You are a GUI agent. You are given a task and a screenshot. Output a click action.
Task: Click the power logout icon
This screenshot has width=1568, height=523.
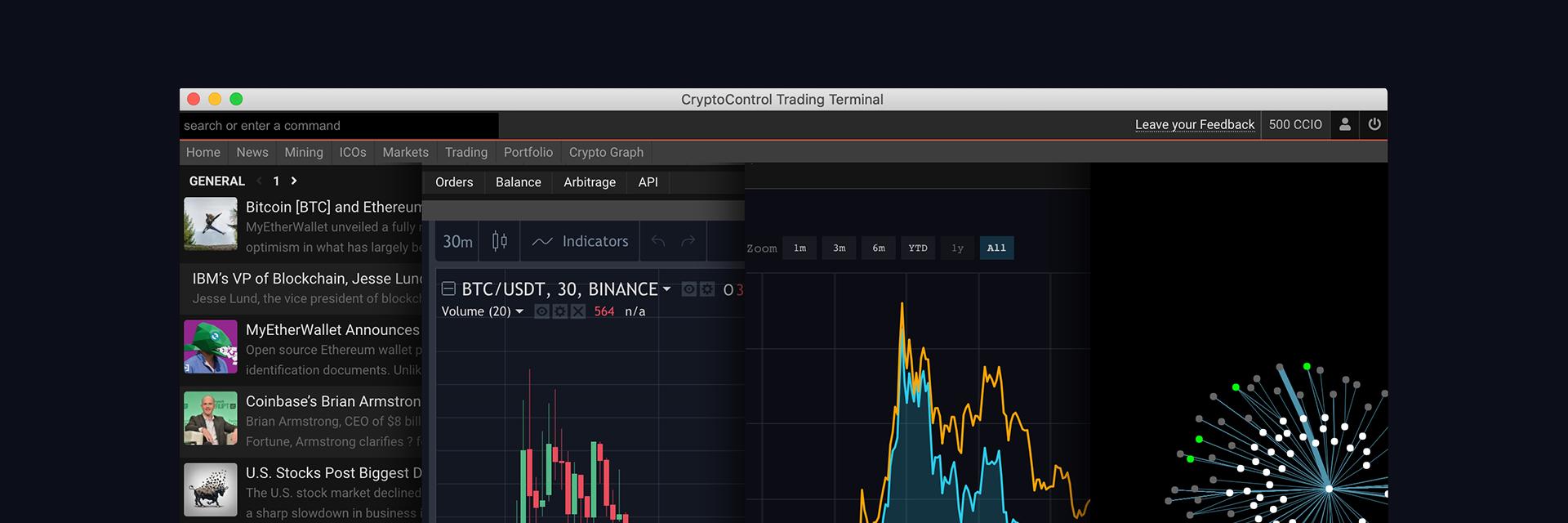tap(1374, 124)
